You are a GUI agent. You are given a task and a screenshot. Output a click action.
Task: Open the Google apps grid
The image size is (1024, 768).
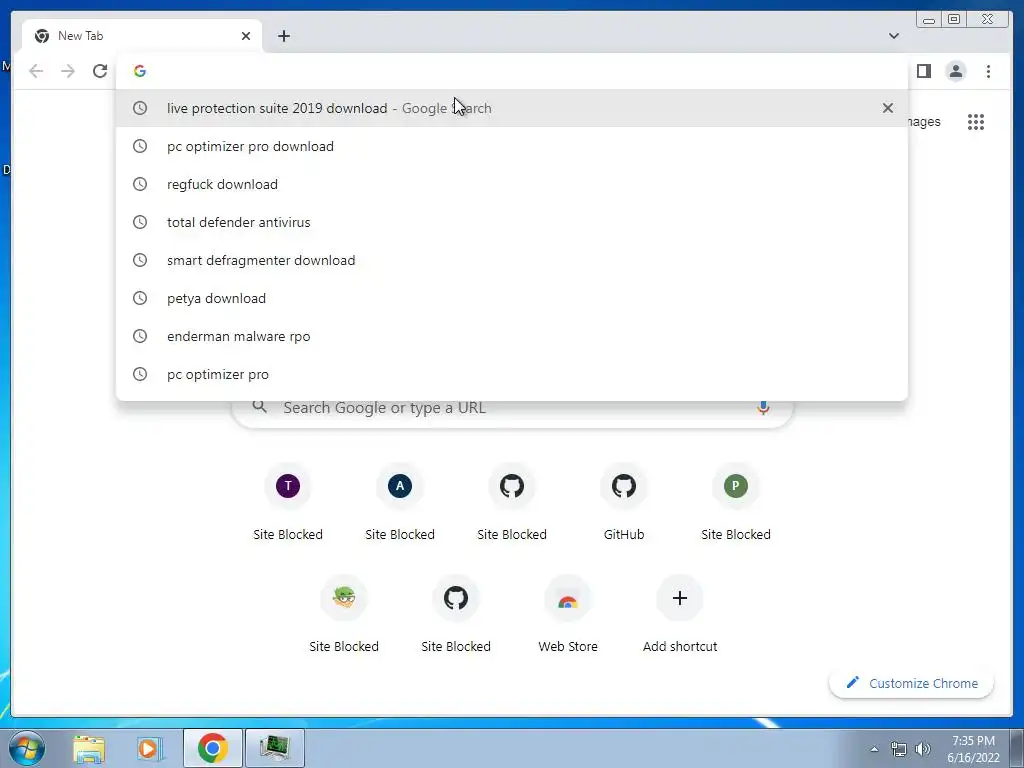pyautogui.click(x=976, y=121)
